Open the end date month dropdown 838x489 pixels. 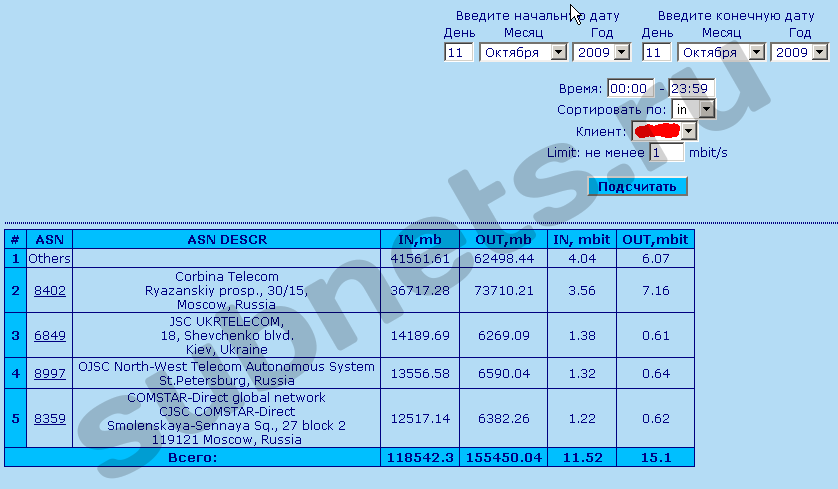point(721,52)
